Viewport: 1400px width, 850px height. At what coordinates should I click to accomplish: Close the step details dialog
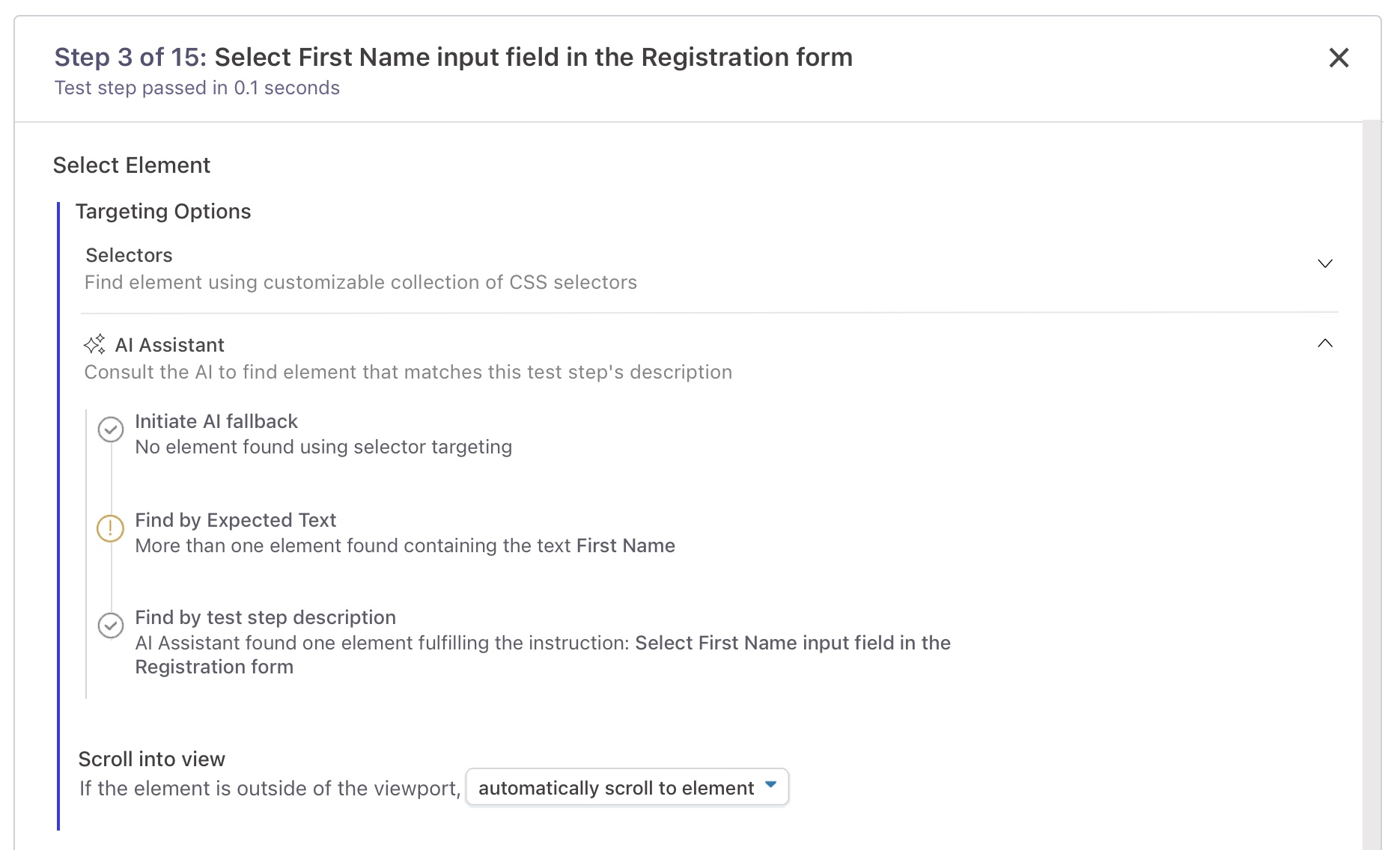(1338, 58)
